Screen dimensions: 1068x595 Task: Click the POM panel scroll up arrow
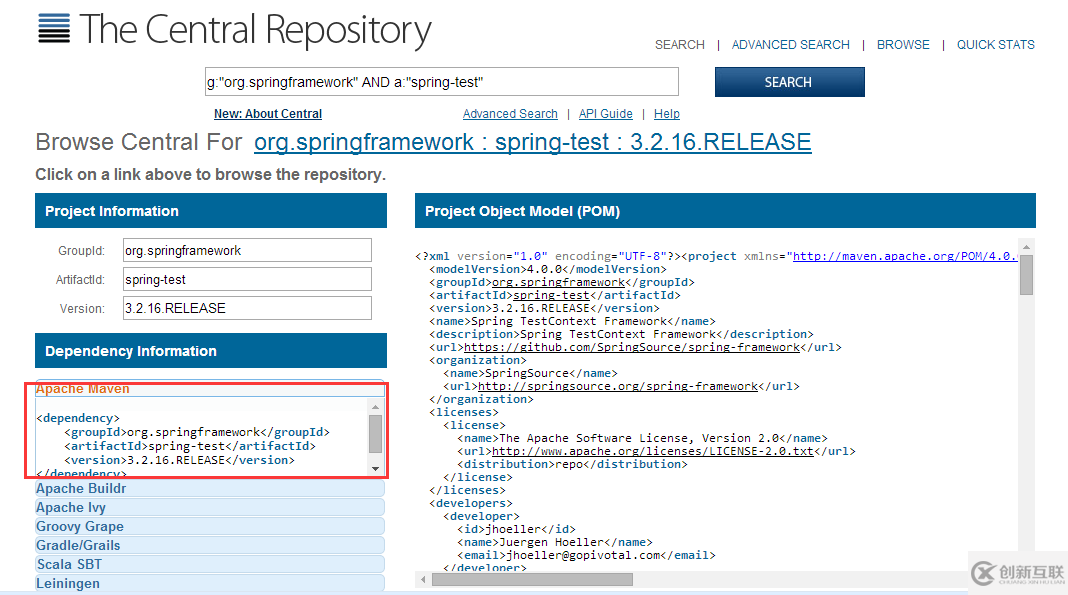tap(1026, 247)
